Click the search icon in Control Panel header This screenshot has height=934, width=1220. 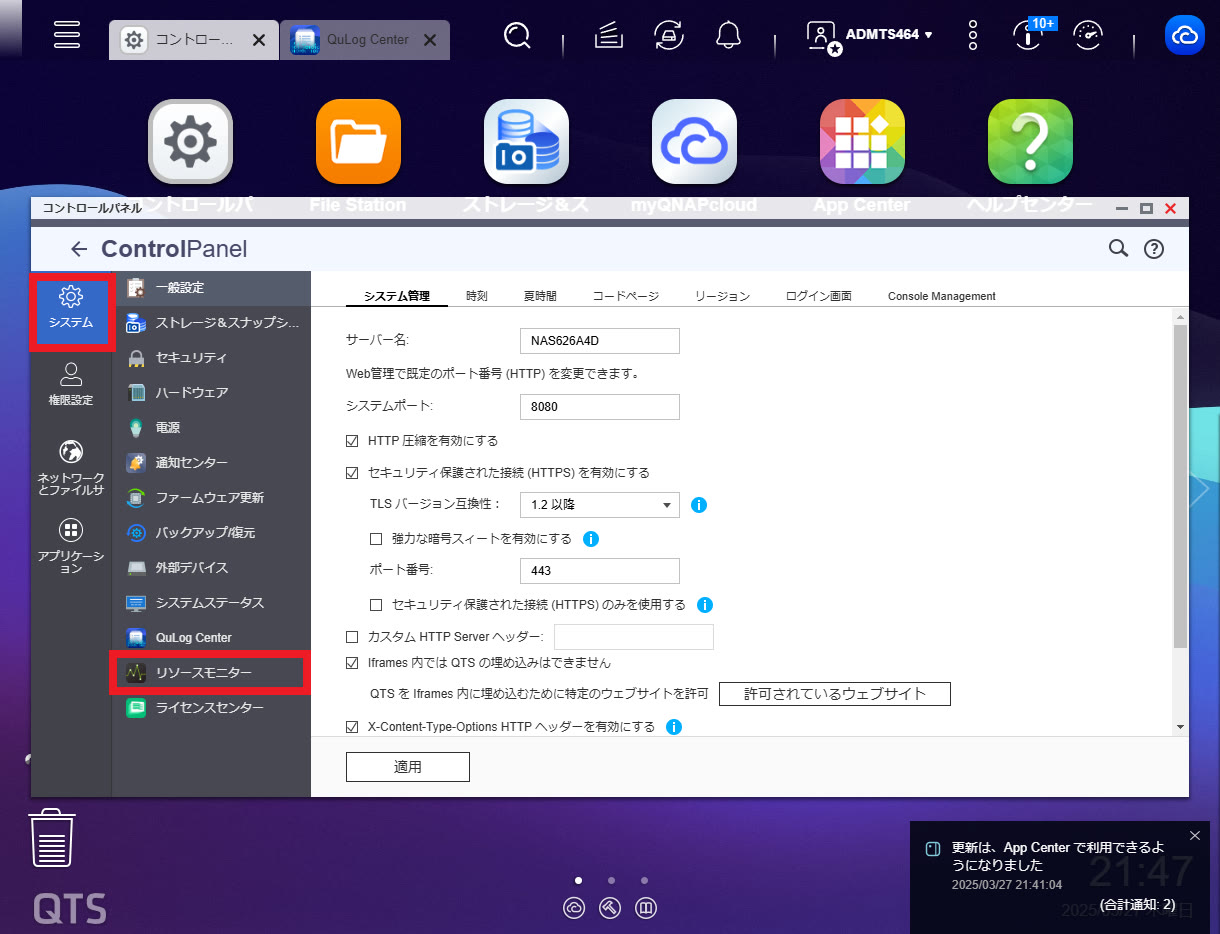click(1119, 249)
